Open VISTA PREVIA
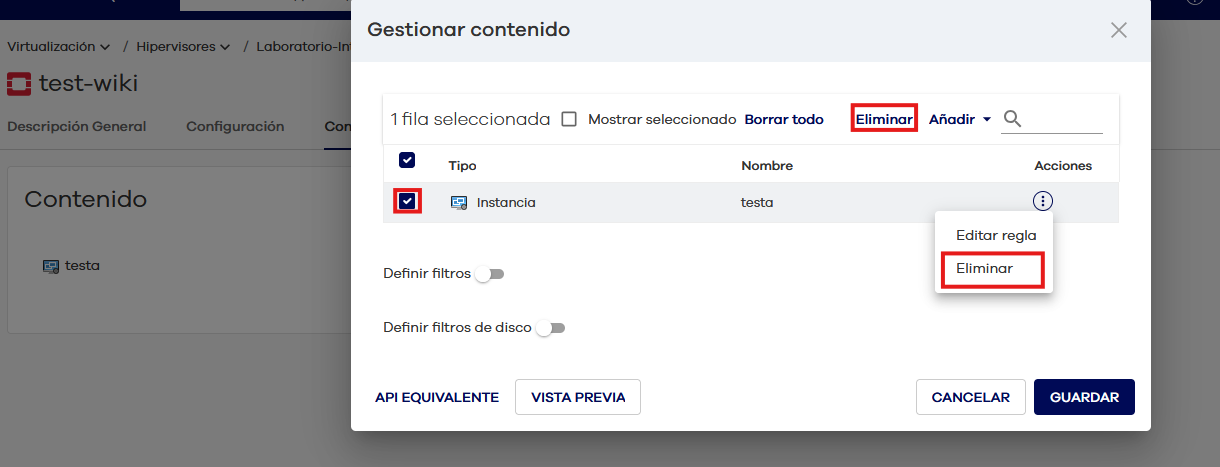1220x467 pixels. pos(578,397)
